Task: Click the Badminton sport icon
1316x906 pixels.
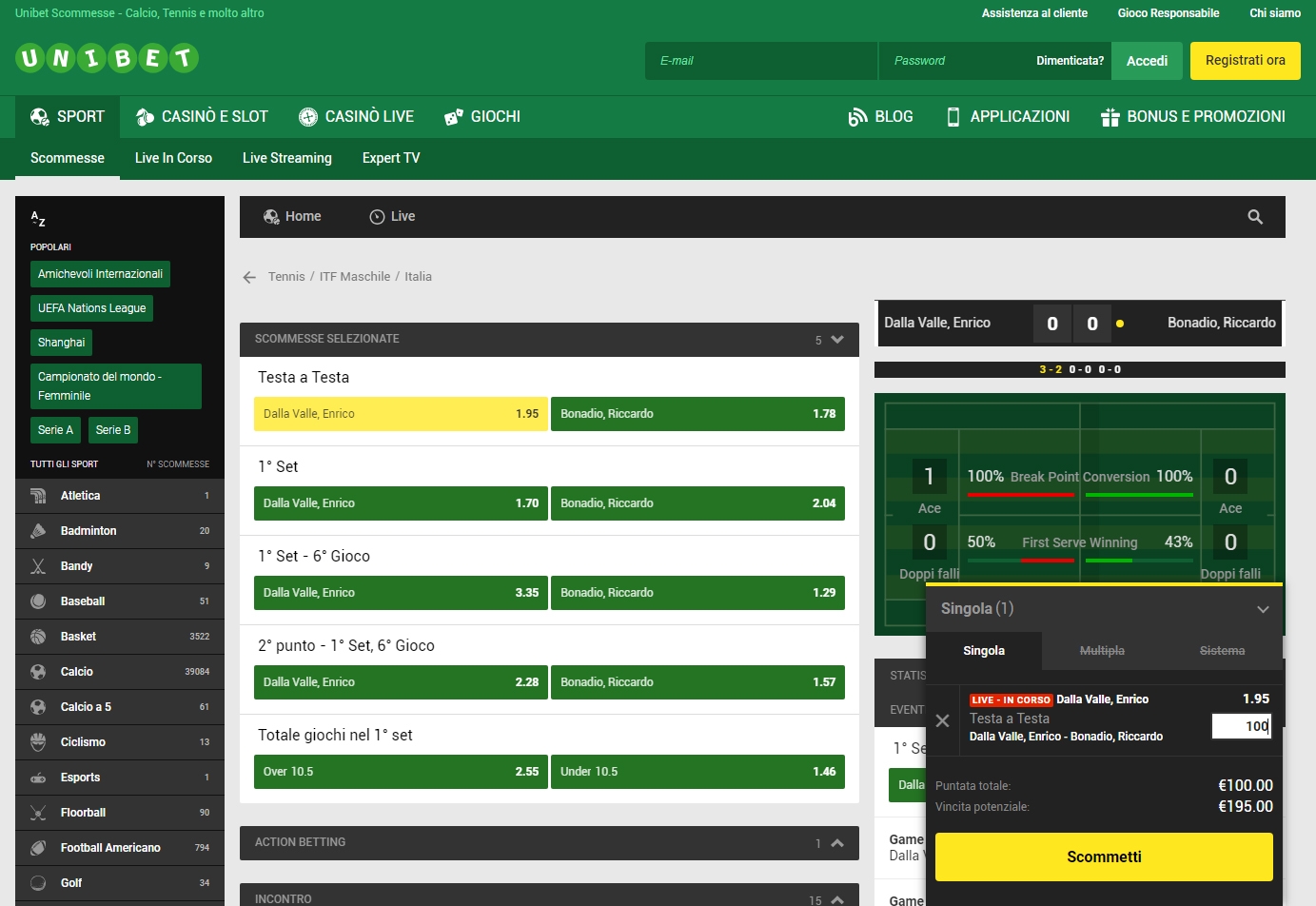Action: [38, 530]
